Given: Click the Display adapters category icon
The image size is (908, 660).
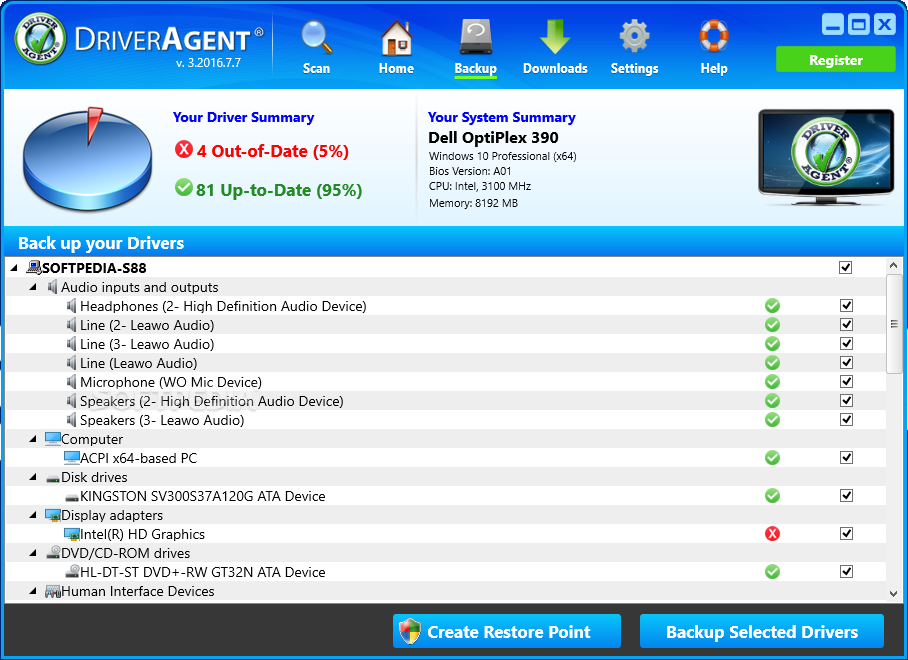Looking at the screenshot, I should tap(53, 515).
